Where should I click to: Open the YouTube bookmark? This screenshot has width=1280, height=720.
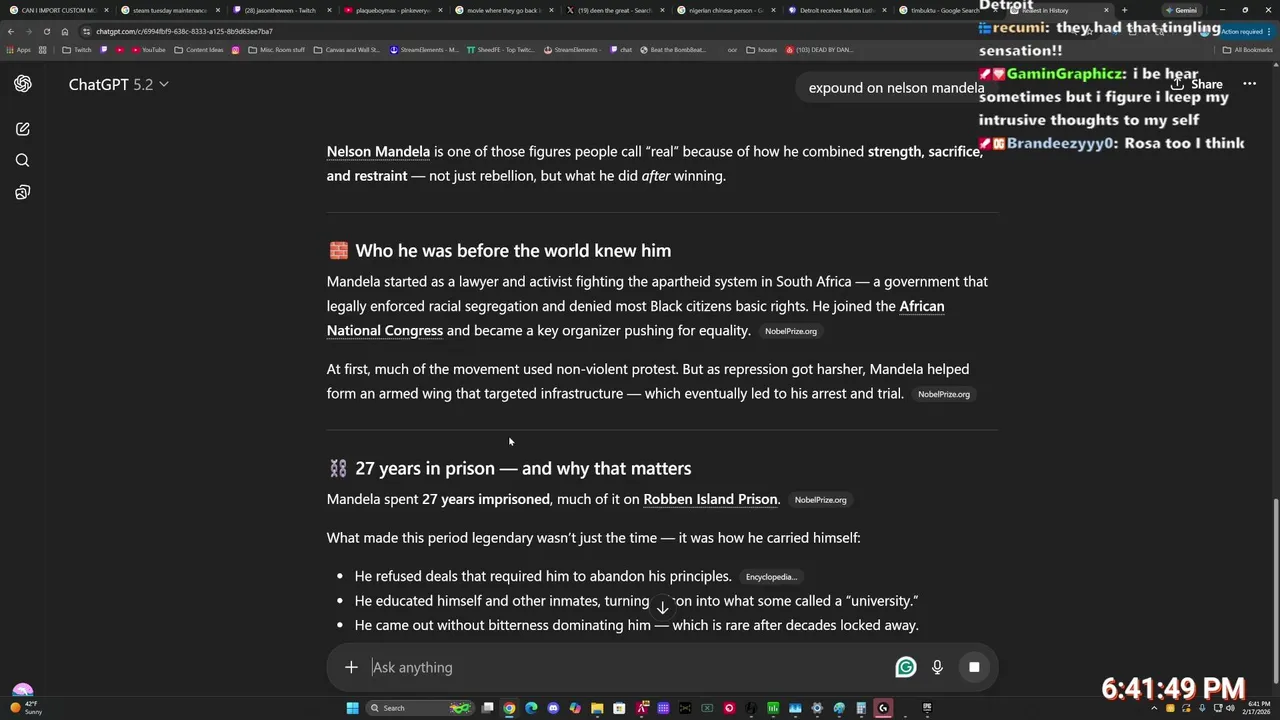tap(148, 49)
